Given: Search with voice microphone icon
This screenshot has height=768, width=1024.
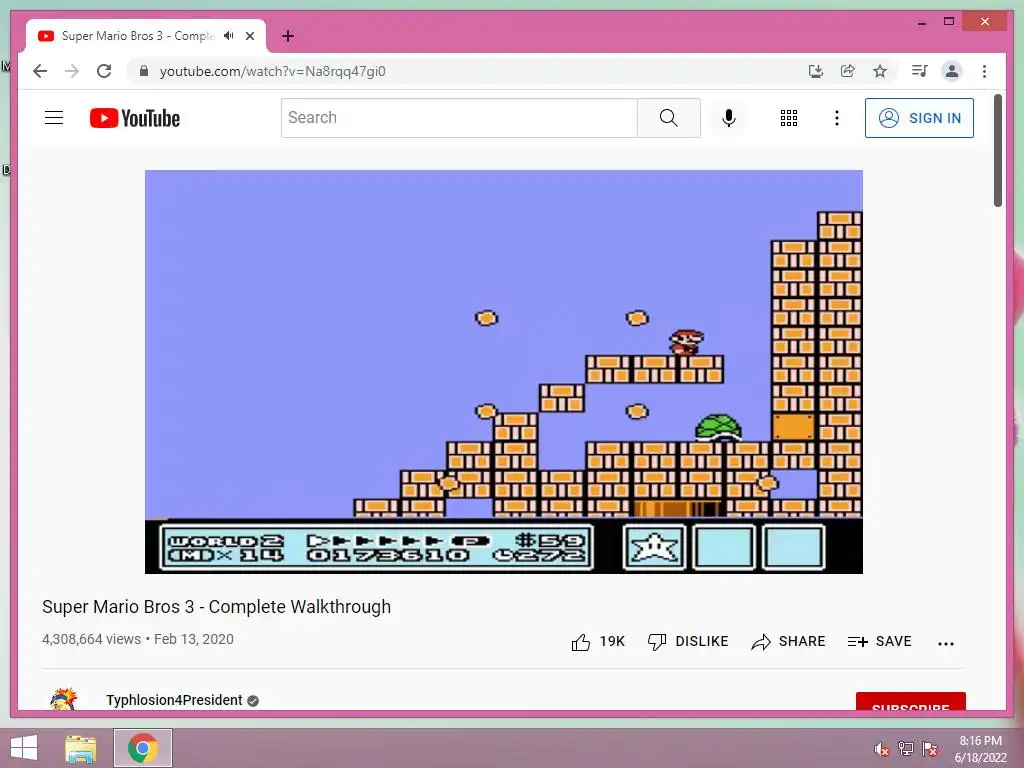Looking at the screenshot, I should pyautogui.click(x=729, y=118).
